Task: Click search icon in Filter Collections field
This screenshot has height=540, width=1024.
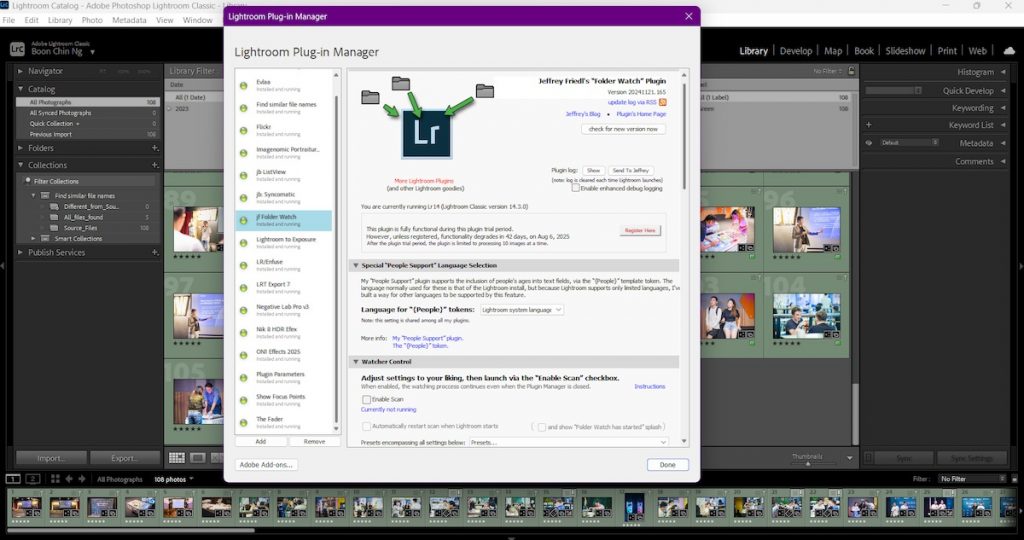Action: coord(28,181)
